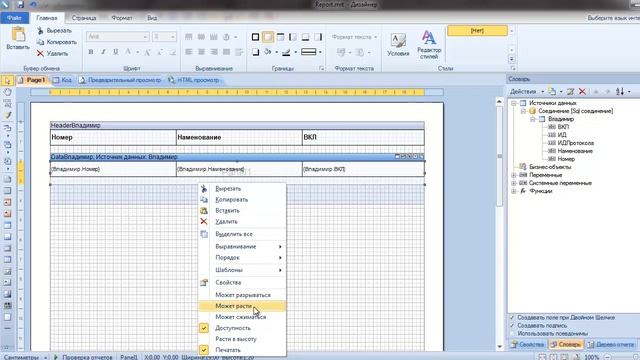Image resolution: width=640 pixels, height=360 pixels.
Task: Toggle Создавать поле при Двойном Щелчке checkbox
Action: click(512, 318)
